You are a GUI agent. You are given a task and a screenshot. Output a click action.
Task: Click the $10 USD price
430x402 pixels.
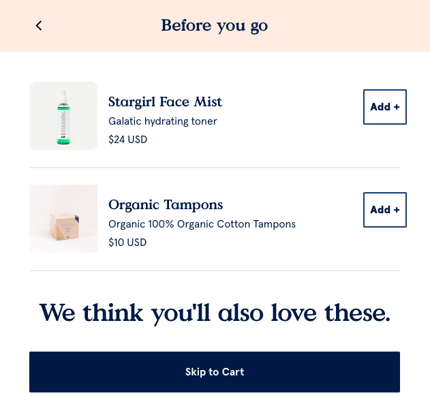[x=127, y=242]
